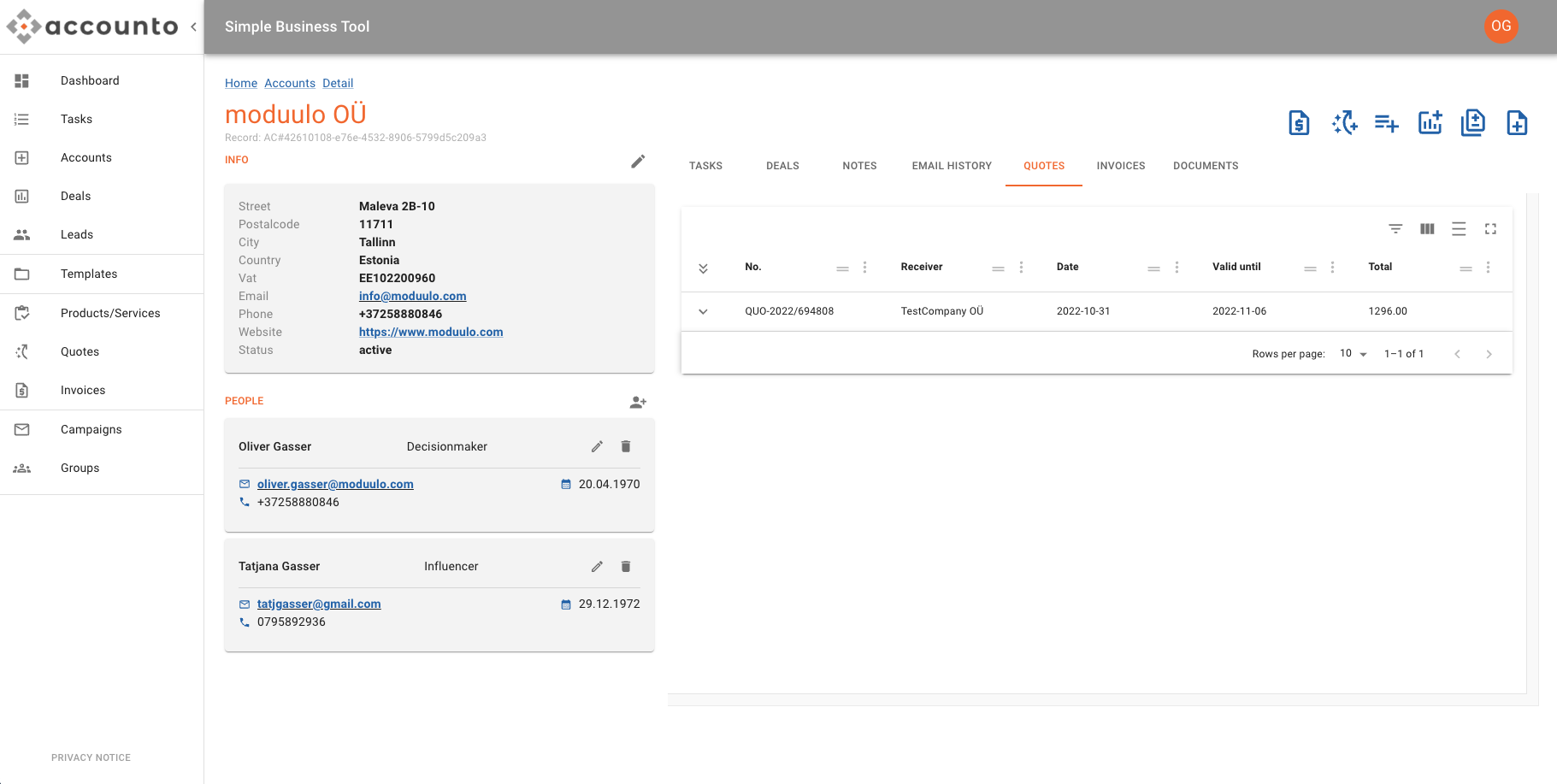Click the Receiver column header label
Viewport: 1557px width, 784px height.
click(922, 267)
